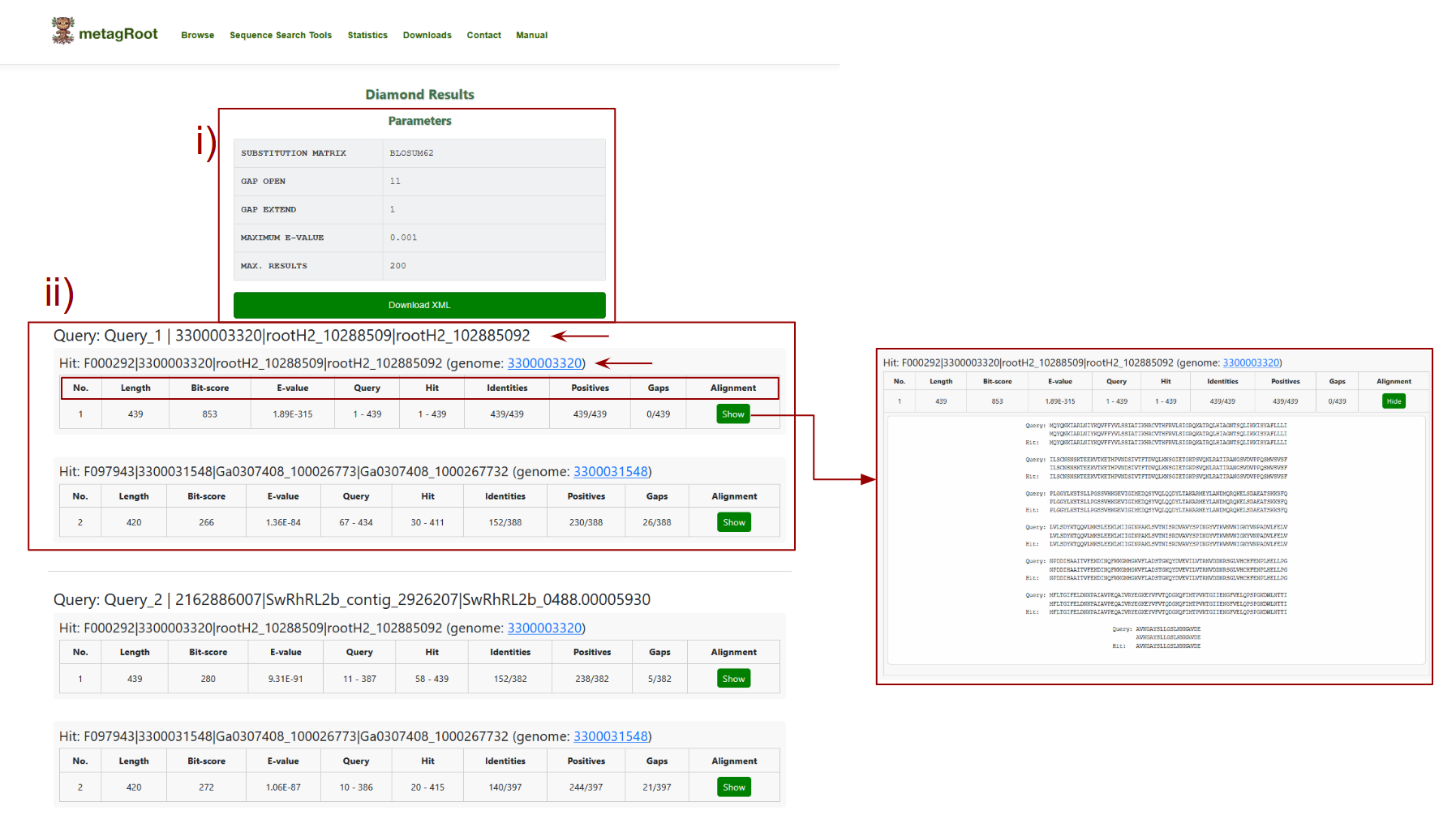This screenshot has width=1456, height=819.
Task: Show alignment for Query_2 hit F097943
Action: tap(734, 787)
